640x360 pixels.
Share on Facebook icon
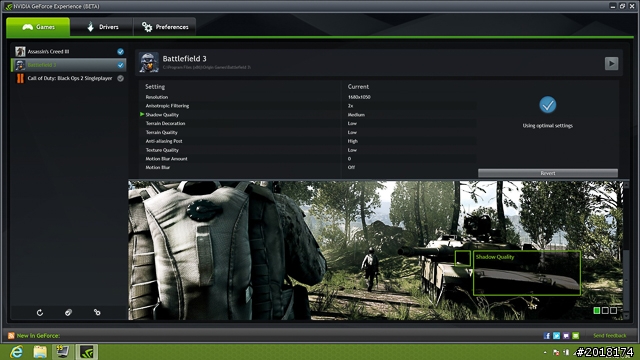(x=547, y=336)
